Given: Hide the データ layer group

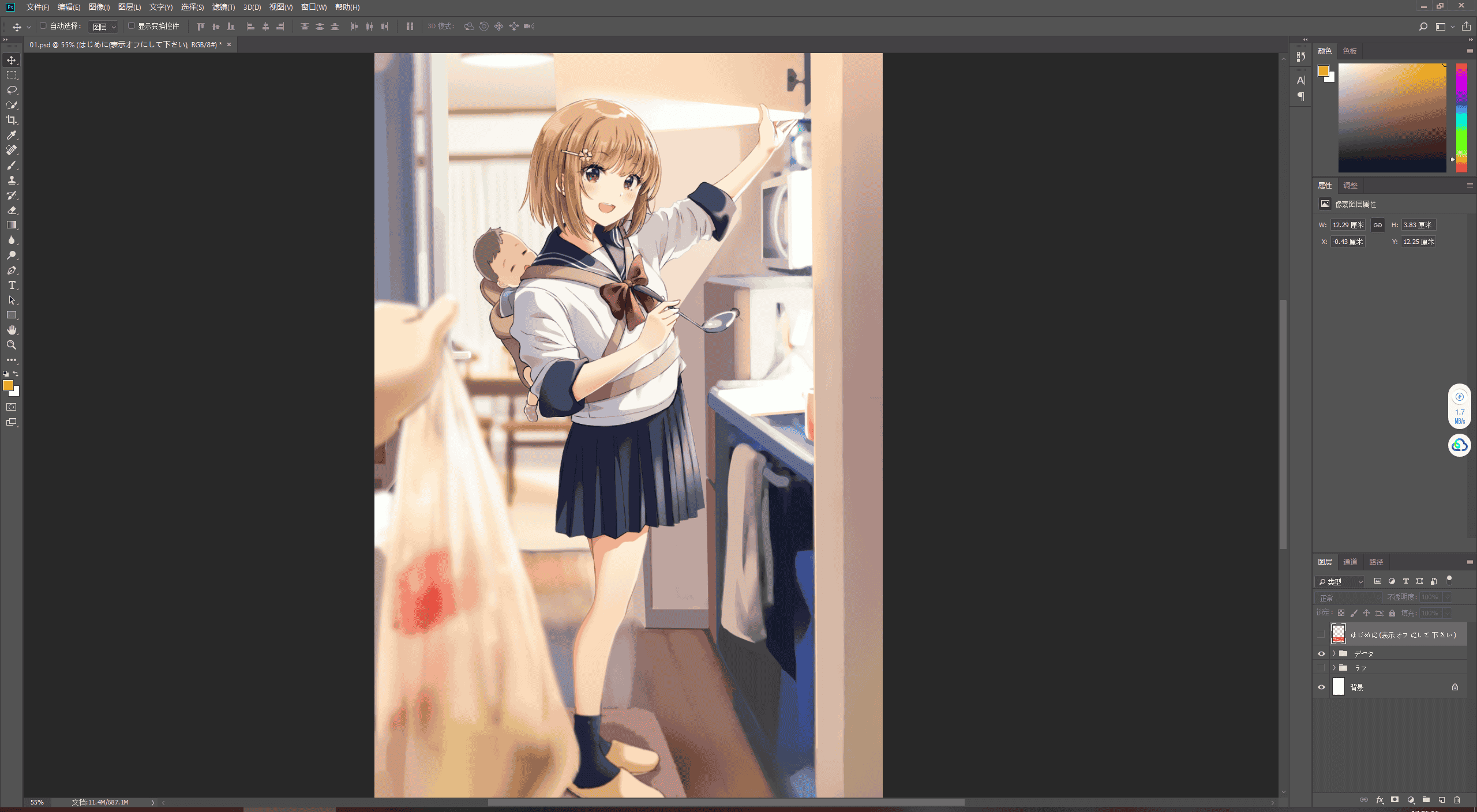Looking at the screenshot, I should [1321, 653].
